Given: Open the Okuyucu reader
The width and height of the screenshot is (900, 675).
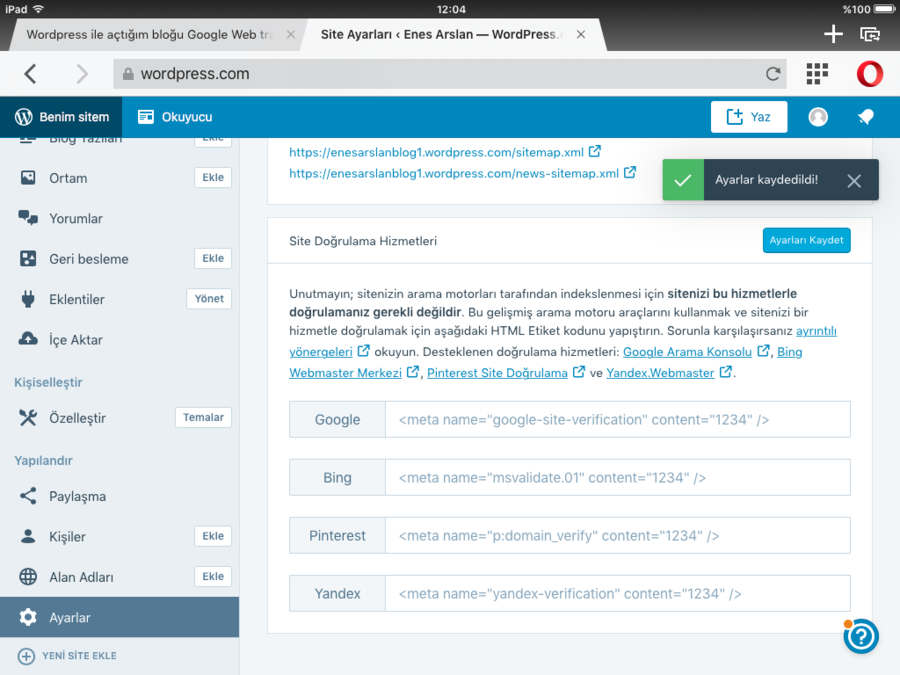Looking at the screenshot, I should (175, 117).
